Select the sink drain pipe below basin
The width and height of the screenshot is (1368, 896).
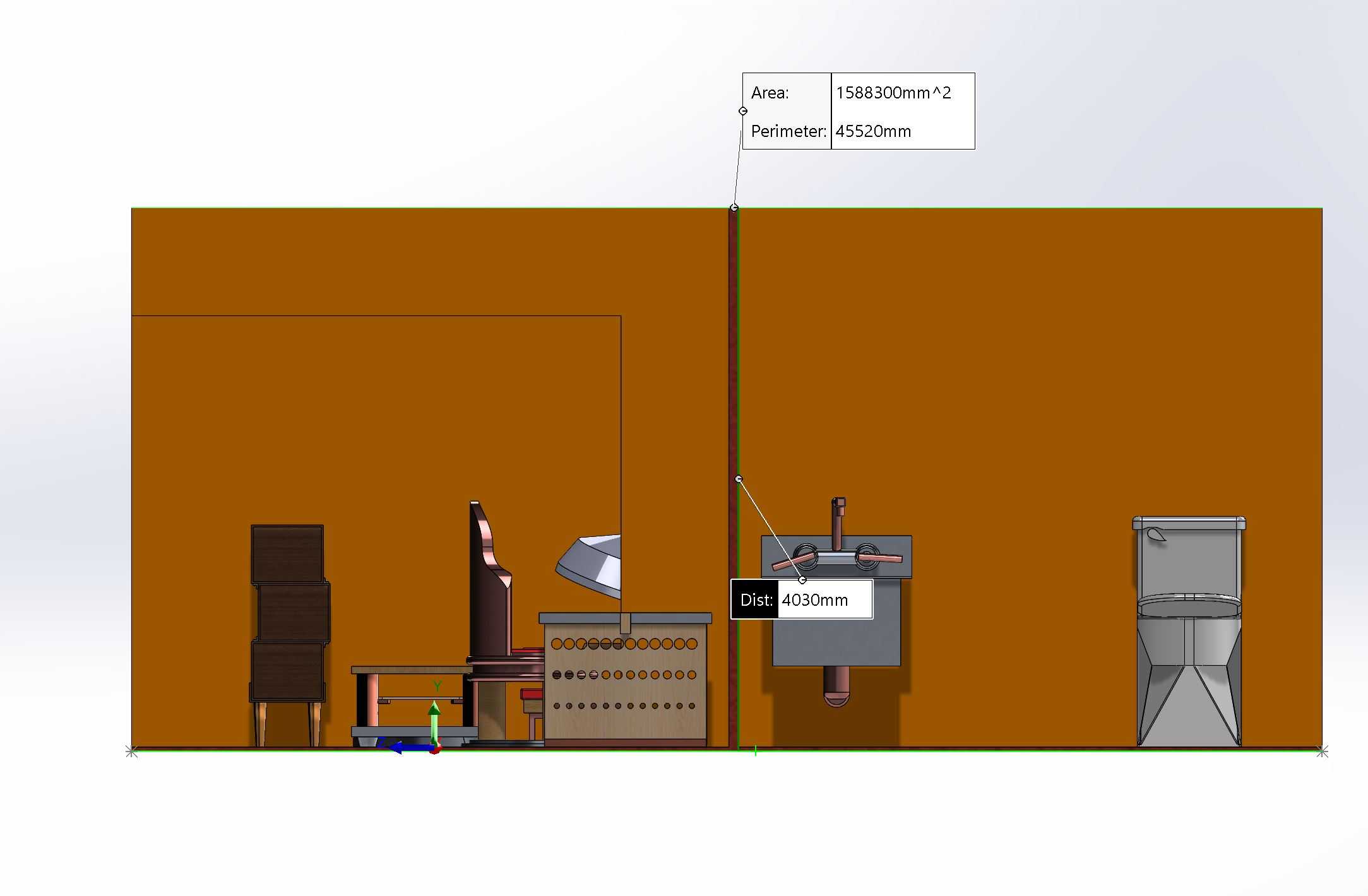[x=837, y=687]
